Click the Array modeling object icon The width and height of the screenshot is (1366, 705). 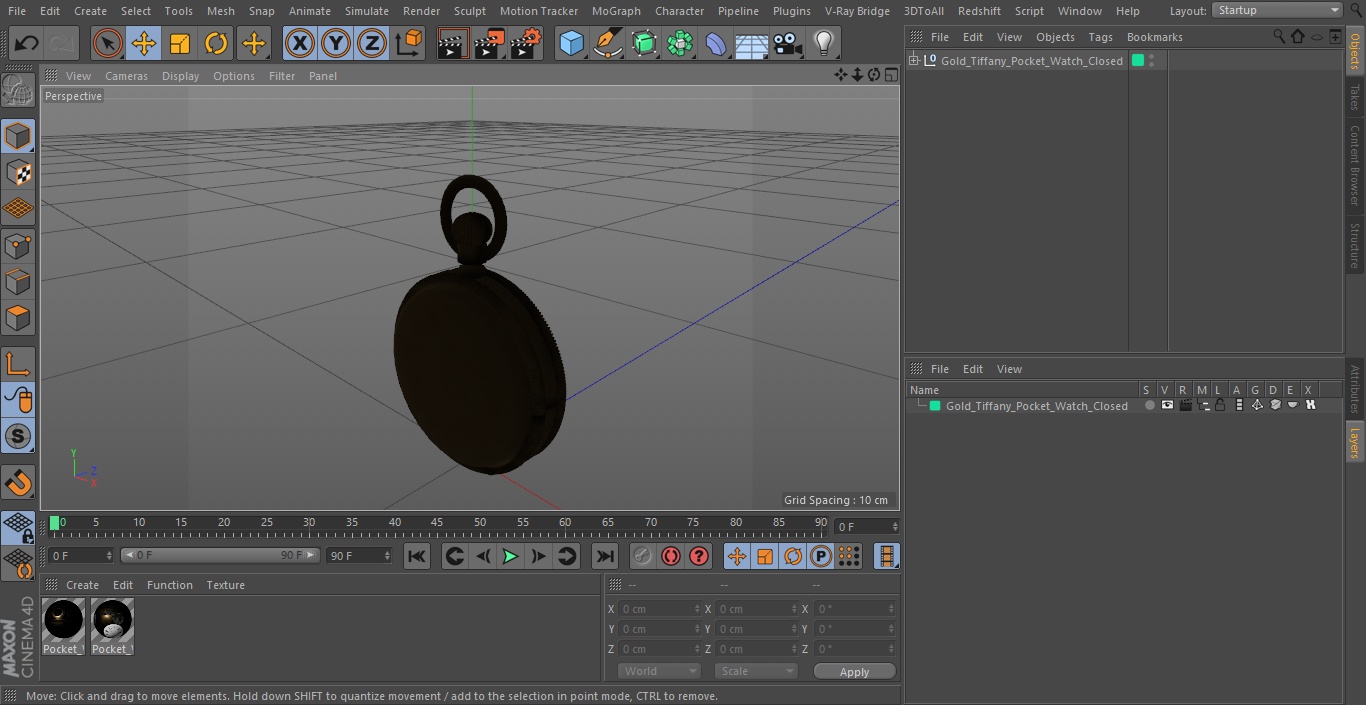(680, 44)
